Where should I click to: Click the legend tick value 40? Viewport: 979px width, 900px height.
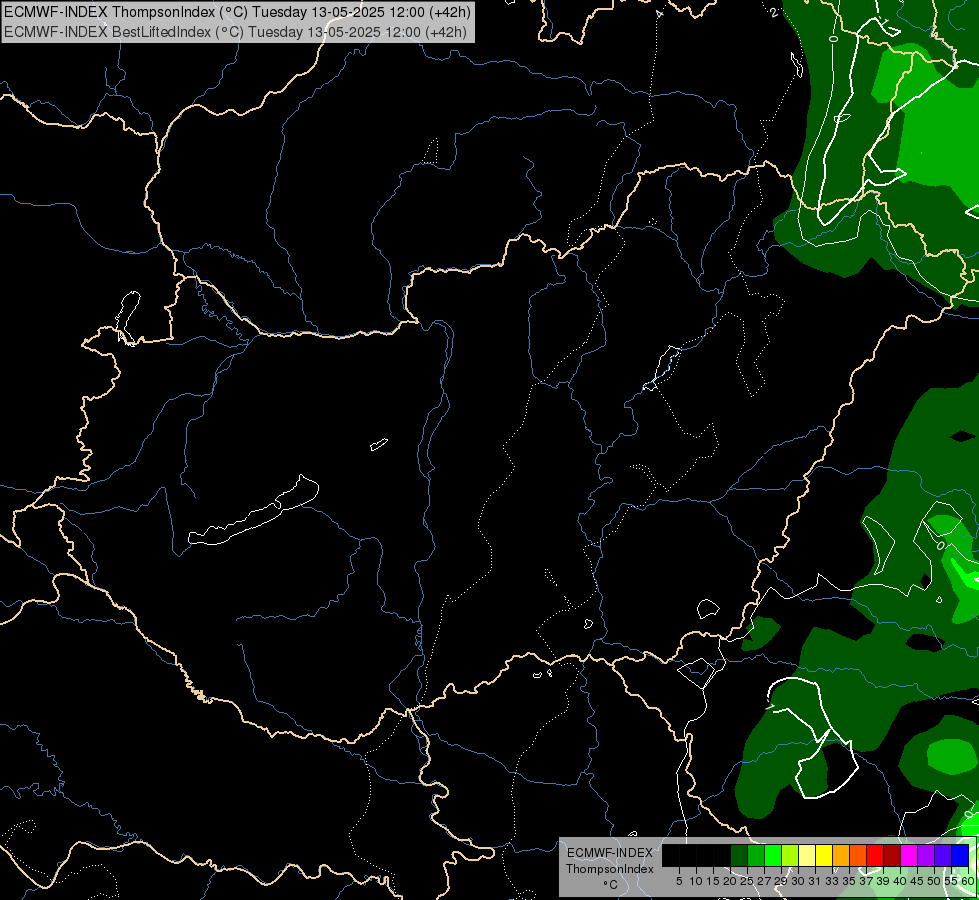point(900,881)
